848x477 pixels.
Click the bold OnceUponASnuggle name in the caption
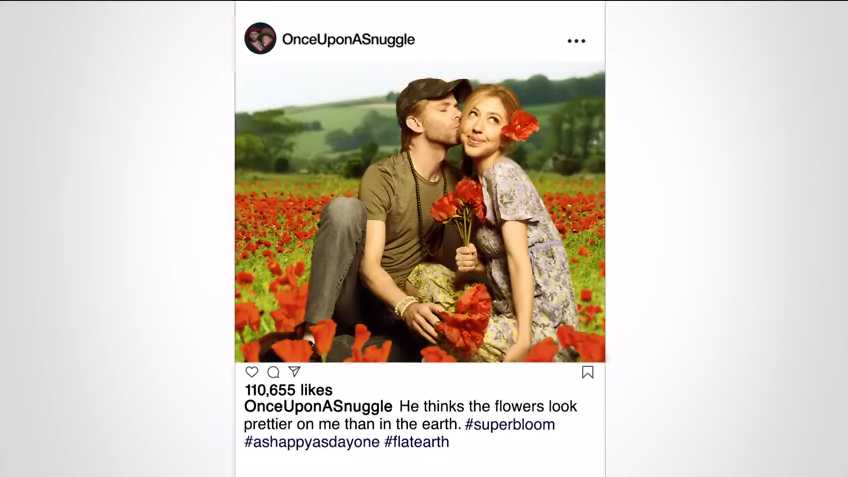318,407
